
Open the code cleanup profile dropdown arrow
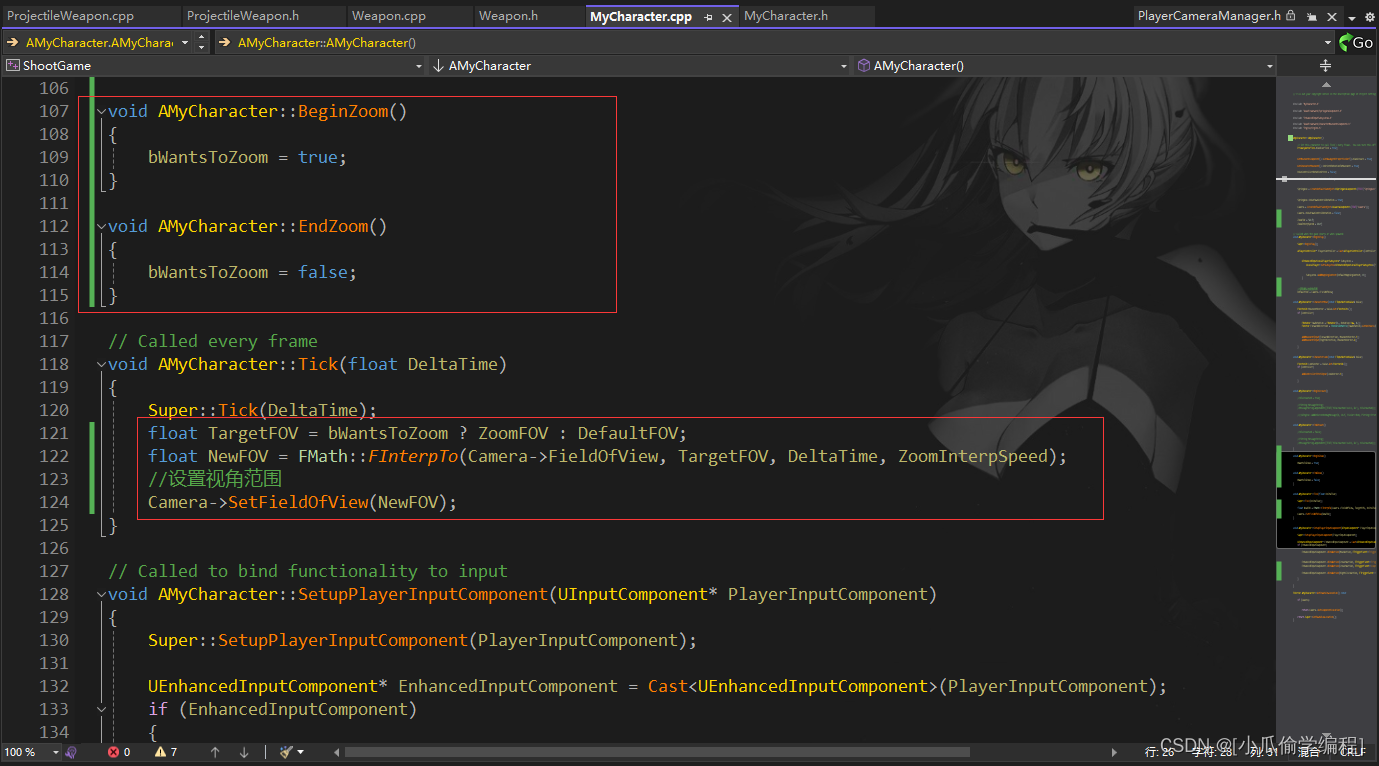click(301, 752)
